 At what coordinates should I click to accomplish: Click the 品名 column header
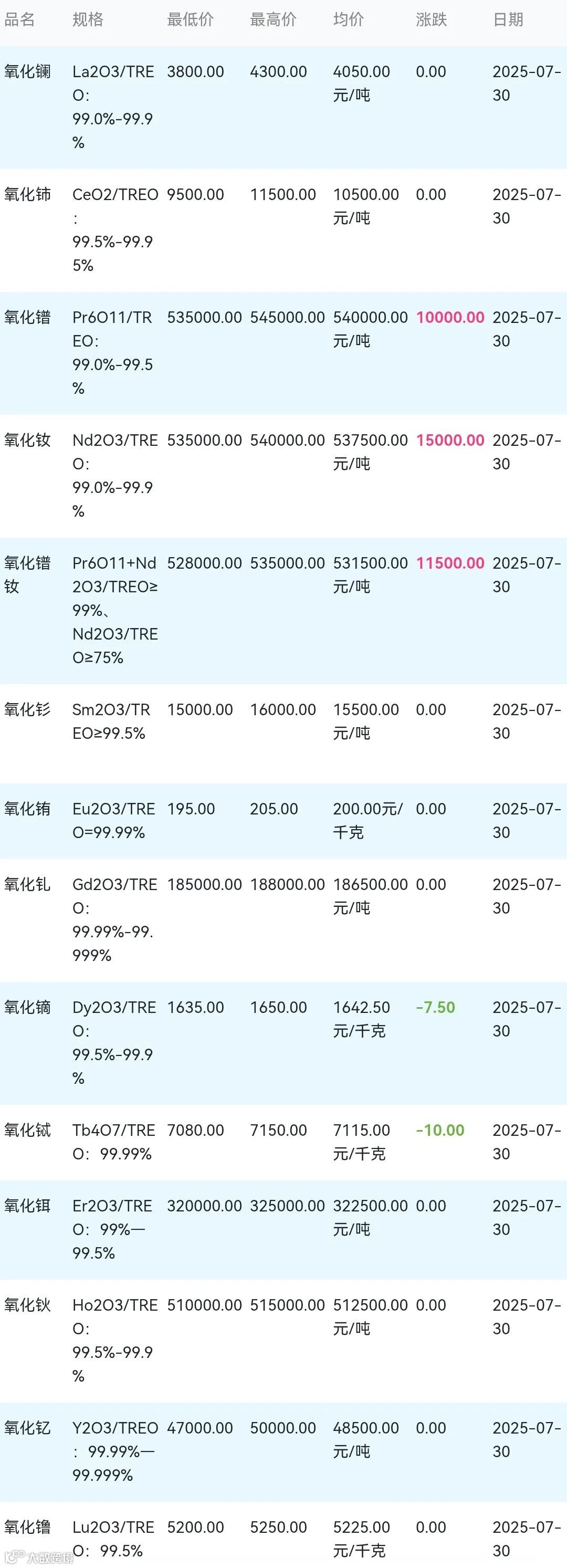point(19,19)
